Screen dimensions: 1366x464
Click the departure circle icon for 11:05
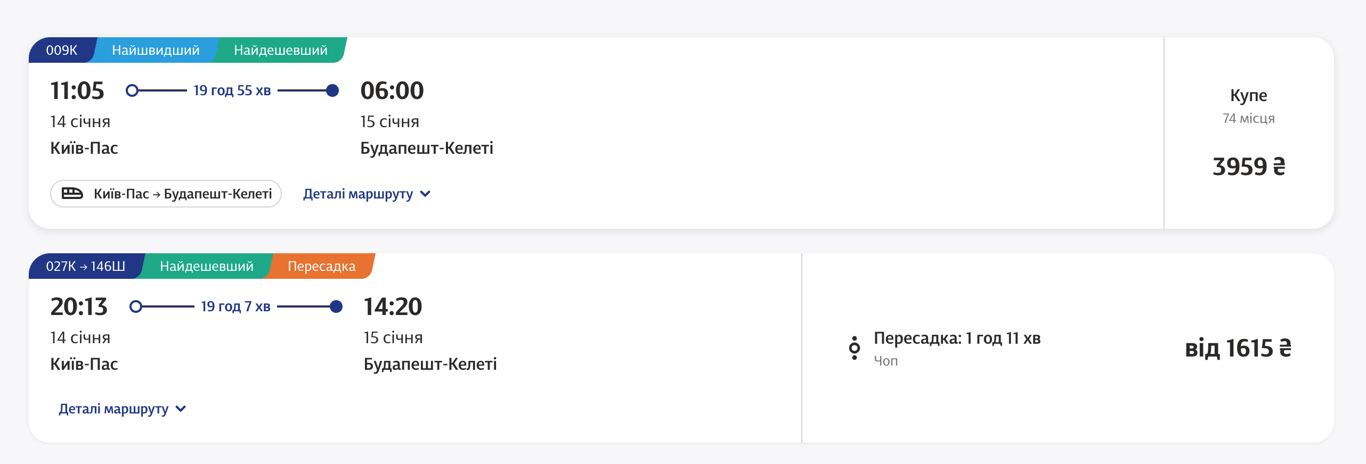(132, 91)
